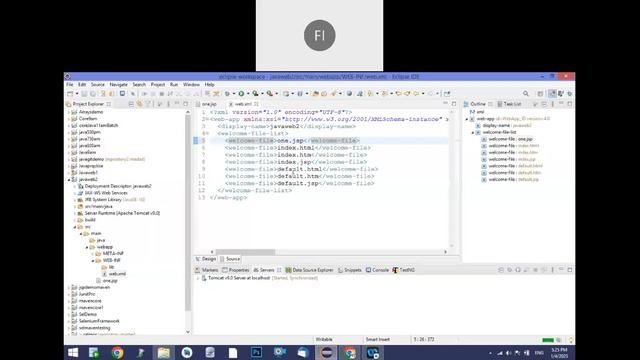Switch to the Design tab of the editor
The image size is (640, 360).
tap(206, 259)
